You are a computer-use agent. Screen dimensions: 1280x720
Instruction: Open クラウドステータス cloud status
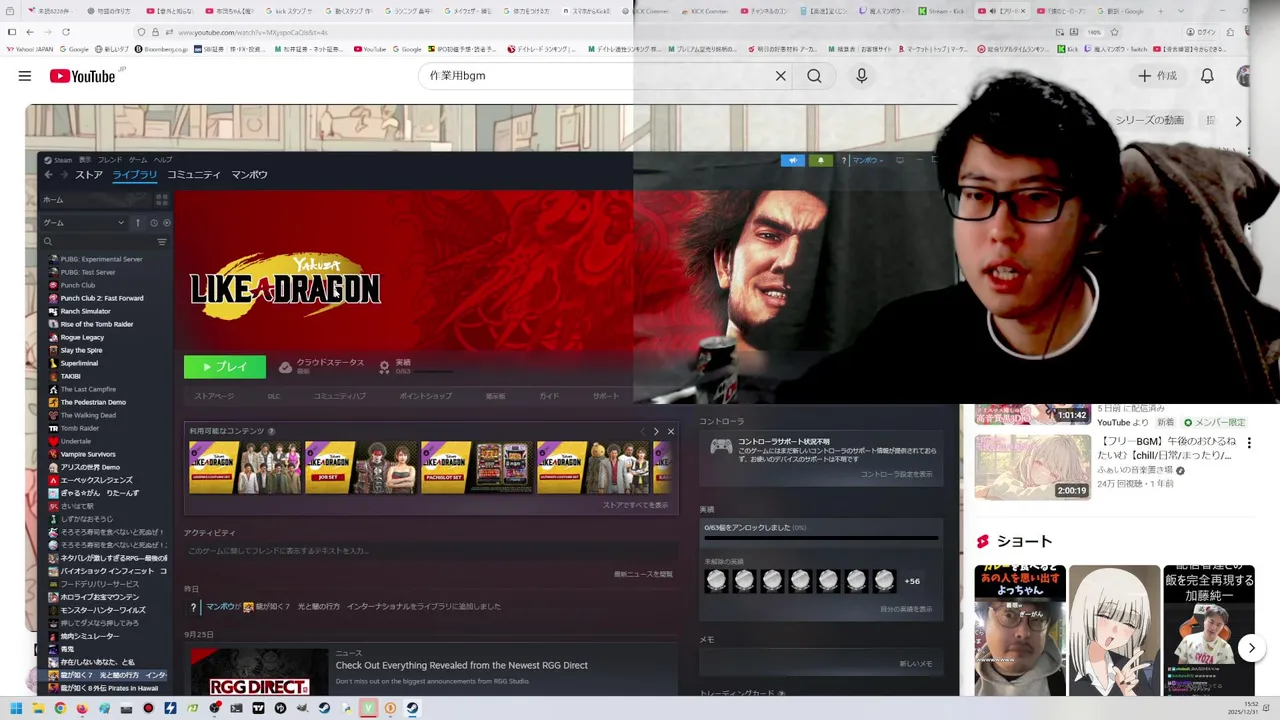tap(322, 366)
